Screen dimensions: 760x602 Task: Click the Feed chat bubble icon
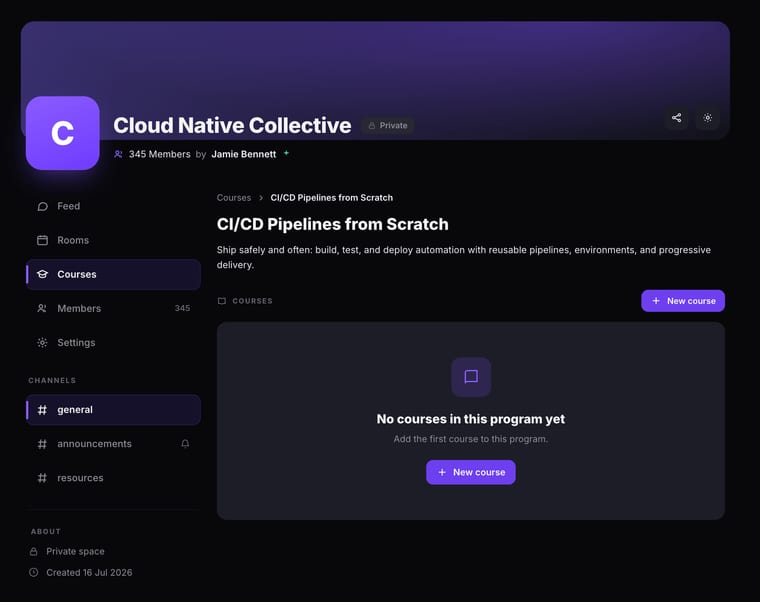point(43,206)
